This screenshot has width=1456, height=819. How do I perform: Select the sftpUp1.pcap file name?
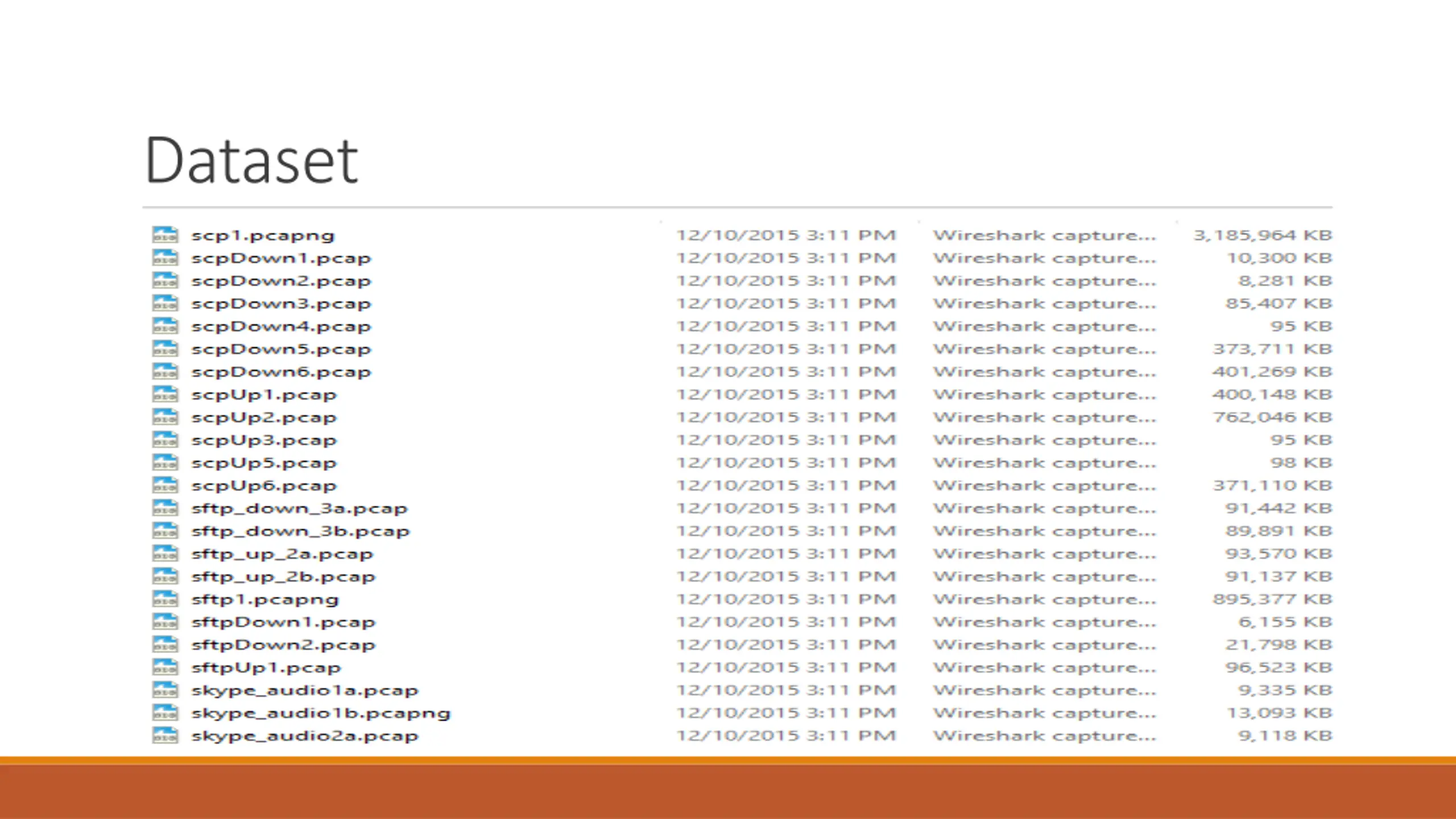pyautogui.click(x=266, y=668)
